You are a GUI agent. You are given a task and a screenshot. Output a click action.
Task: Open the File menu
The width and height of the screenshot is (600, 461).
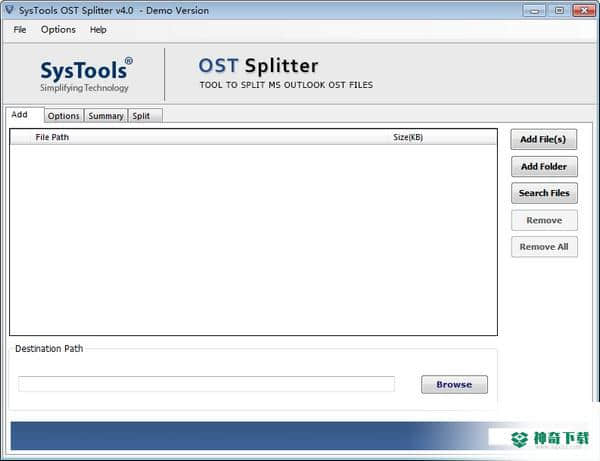coord(20,30)
